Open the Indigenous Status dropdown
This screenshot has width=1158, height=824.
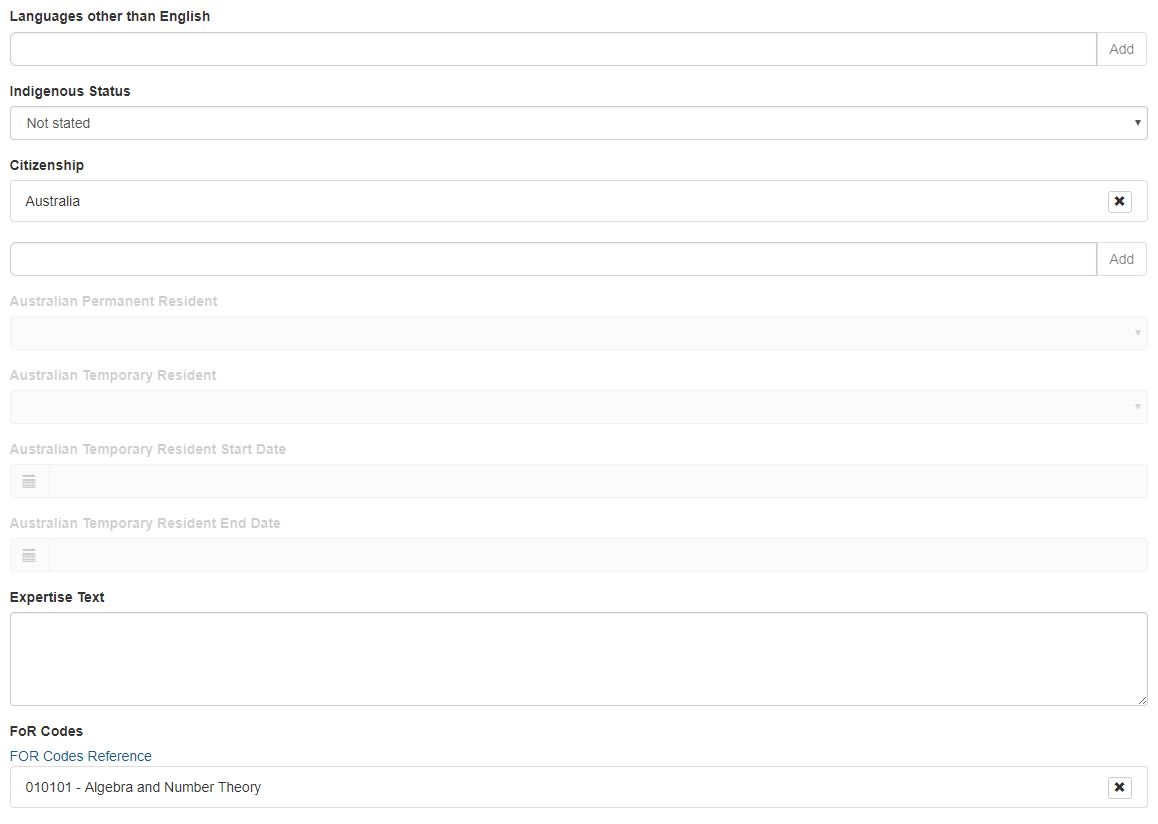coord(578,123)
